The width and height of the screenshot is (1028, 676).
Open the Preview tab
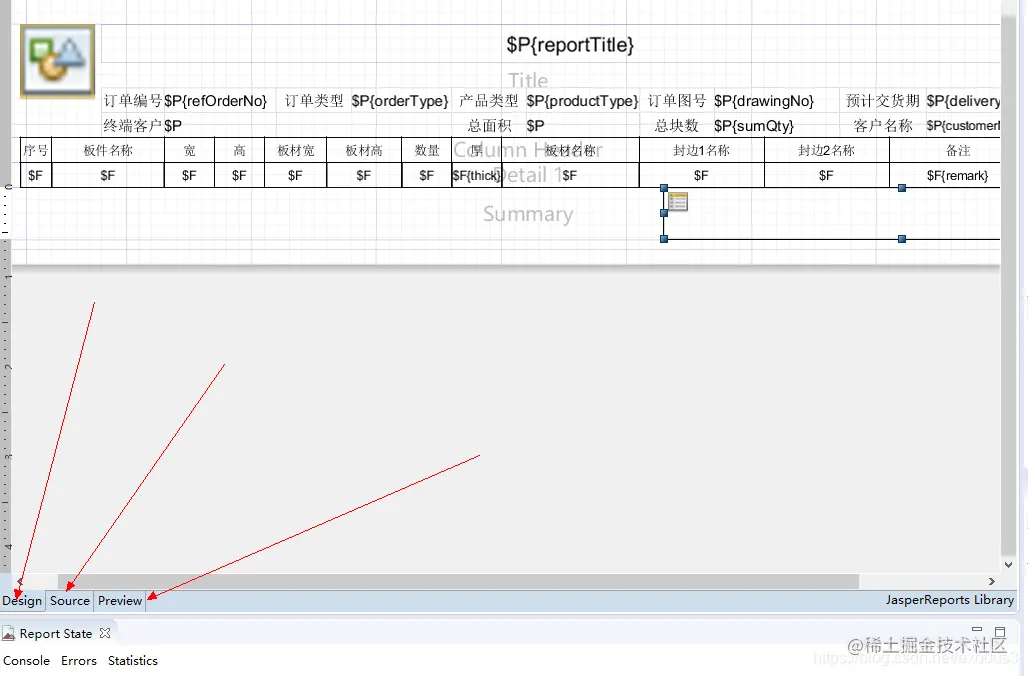point(120,601)
